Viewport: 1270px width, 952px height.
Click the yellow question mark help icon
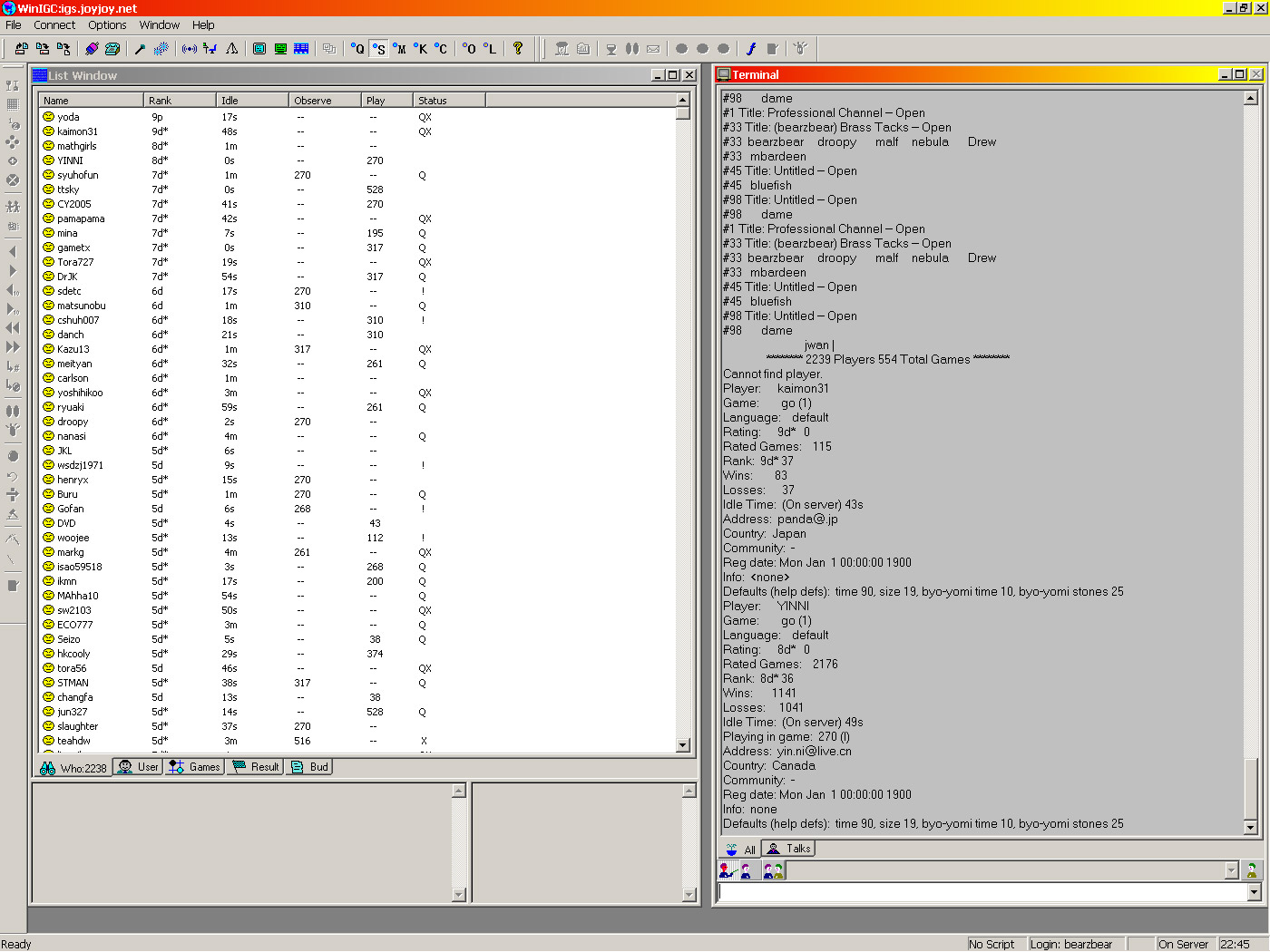pos(518,49)
